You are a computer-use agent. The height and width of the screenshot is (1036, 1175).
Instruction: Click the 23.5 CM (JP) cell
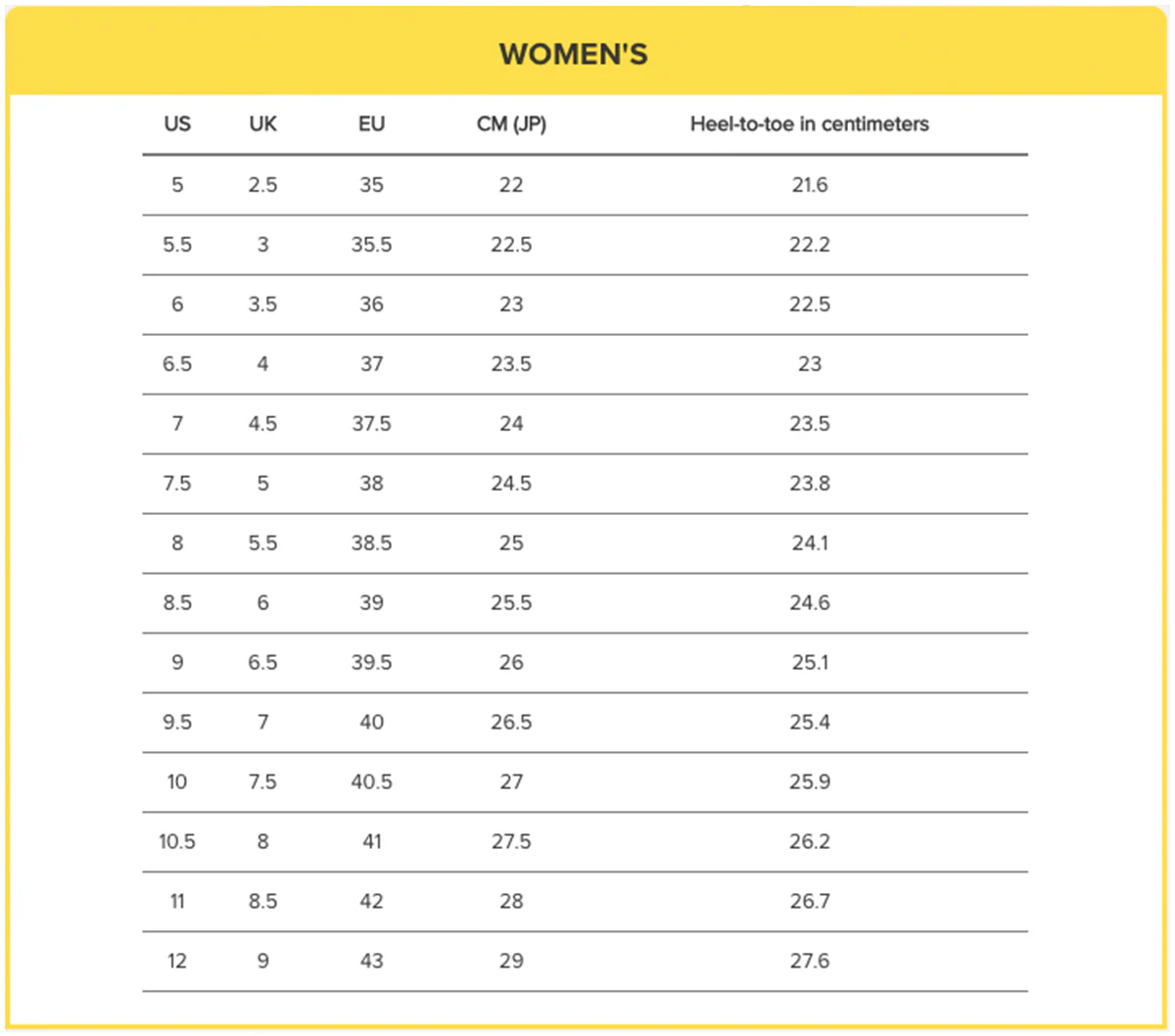pos(511,364)
